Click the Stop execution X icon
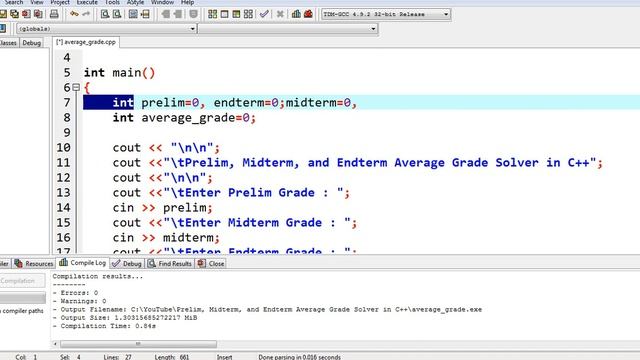This screenshot has height=360, width=640. coord(280,14)
